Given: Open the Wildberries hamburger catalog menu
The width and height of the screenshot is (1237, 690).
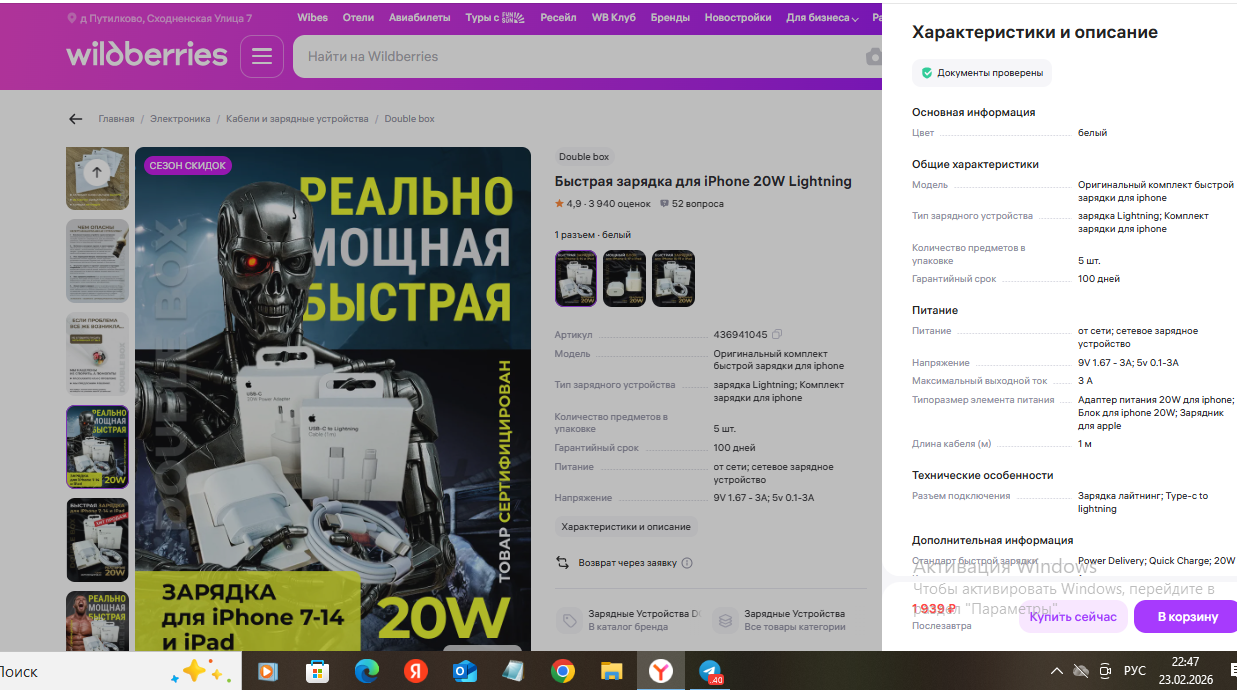Looking at the screenshot, I should (262, 56).
